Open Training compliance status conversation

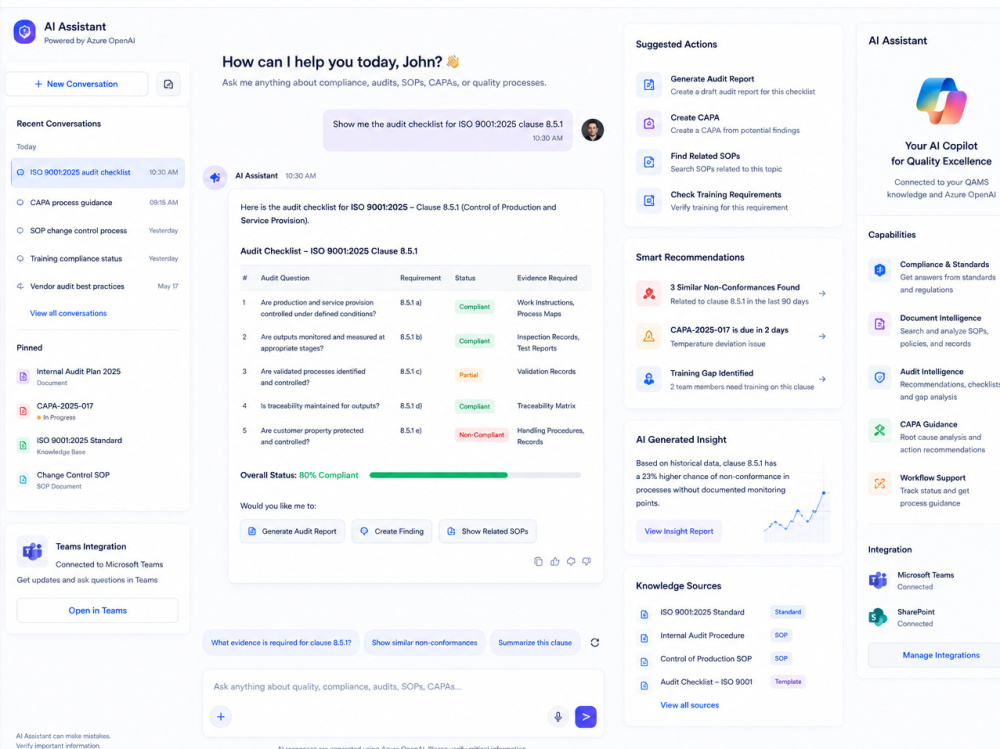(x=98, y=259)
